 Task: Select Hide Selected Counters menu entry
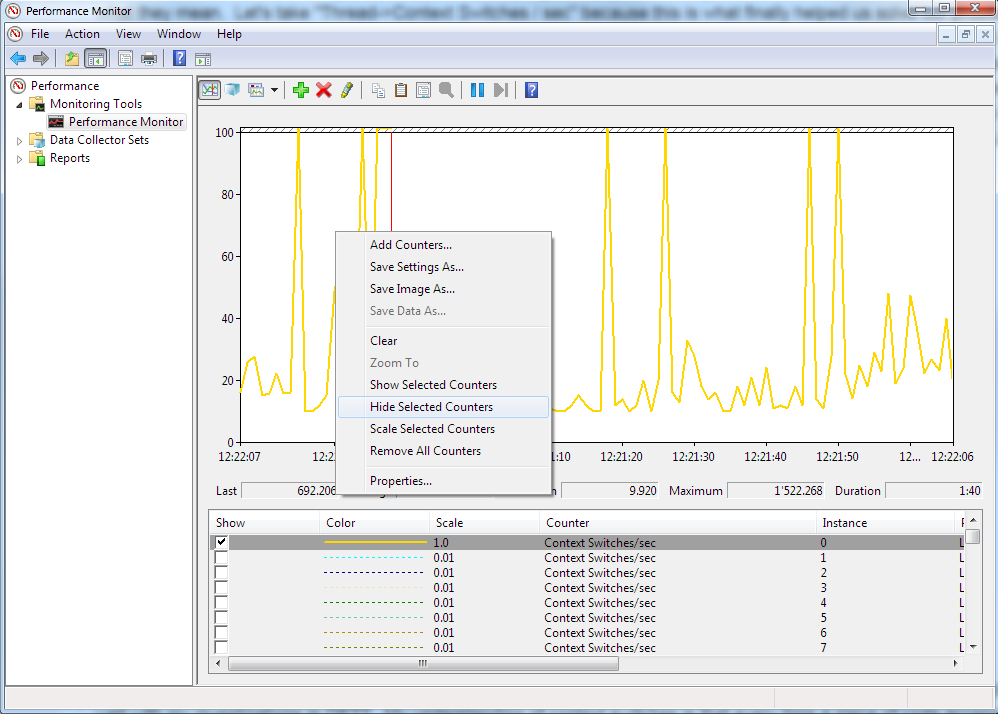pos(444,407)
